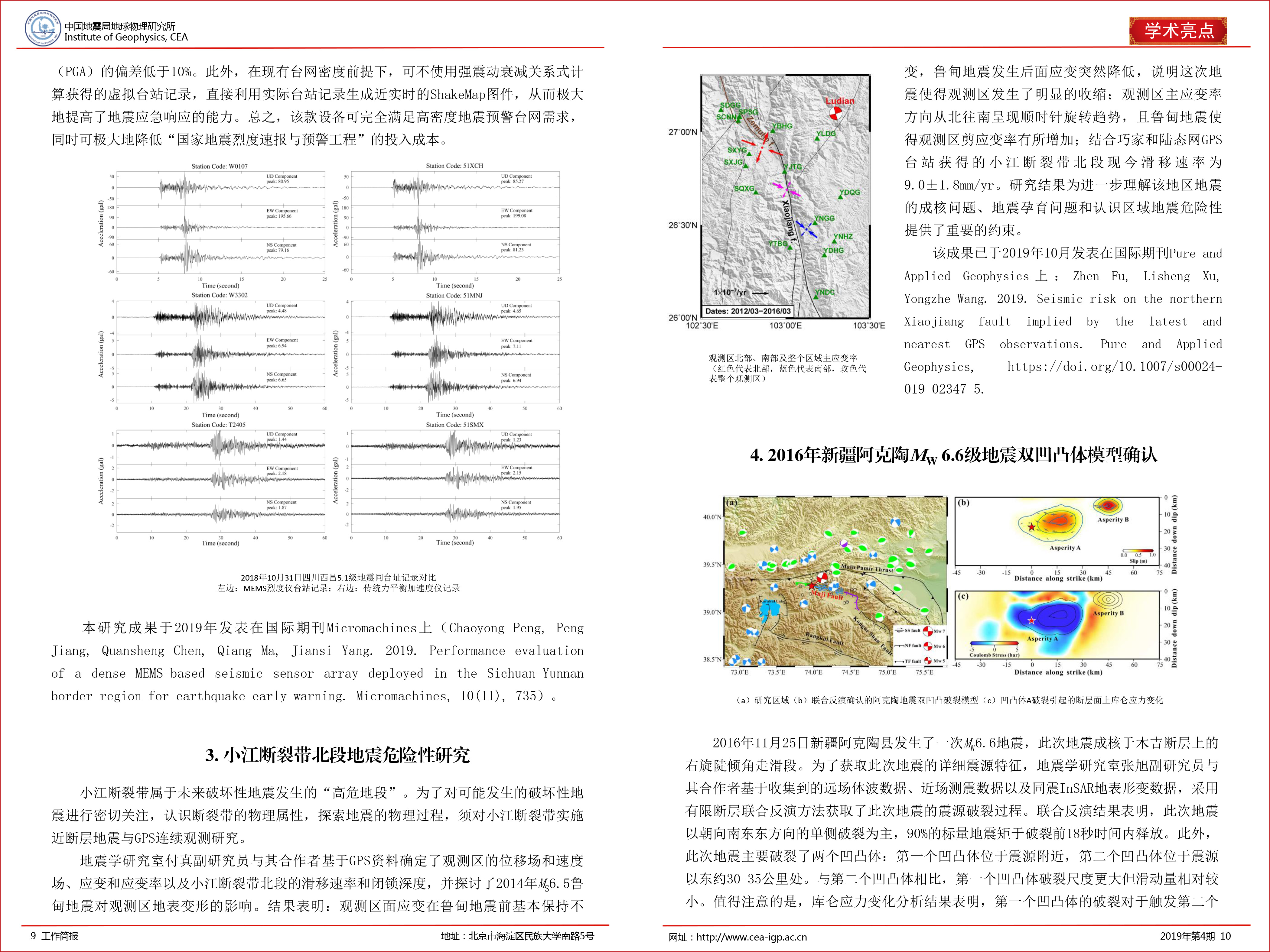
Task: Click the Coulomb Stress (bar) color scale
Action: coord(995,643)
